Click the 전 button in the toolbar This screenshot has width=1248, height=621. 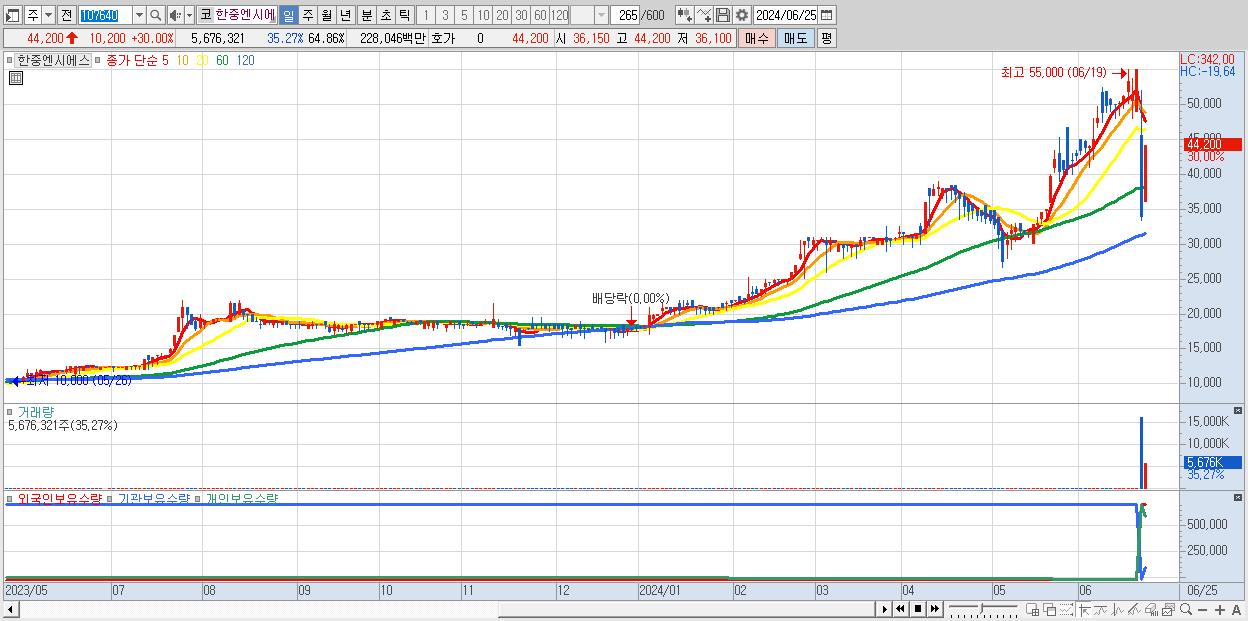(66, 15)
